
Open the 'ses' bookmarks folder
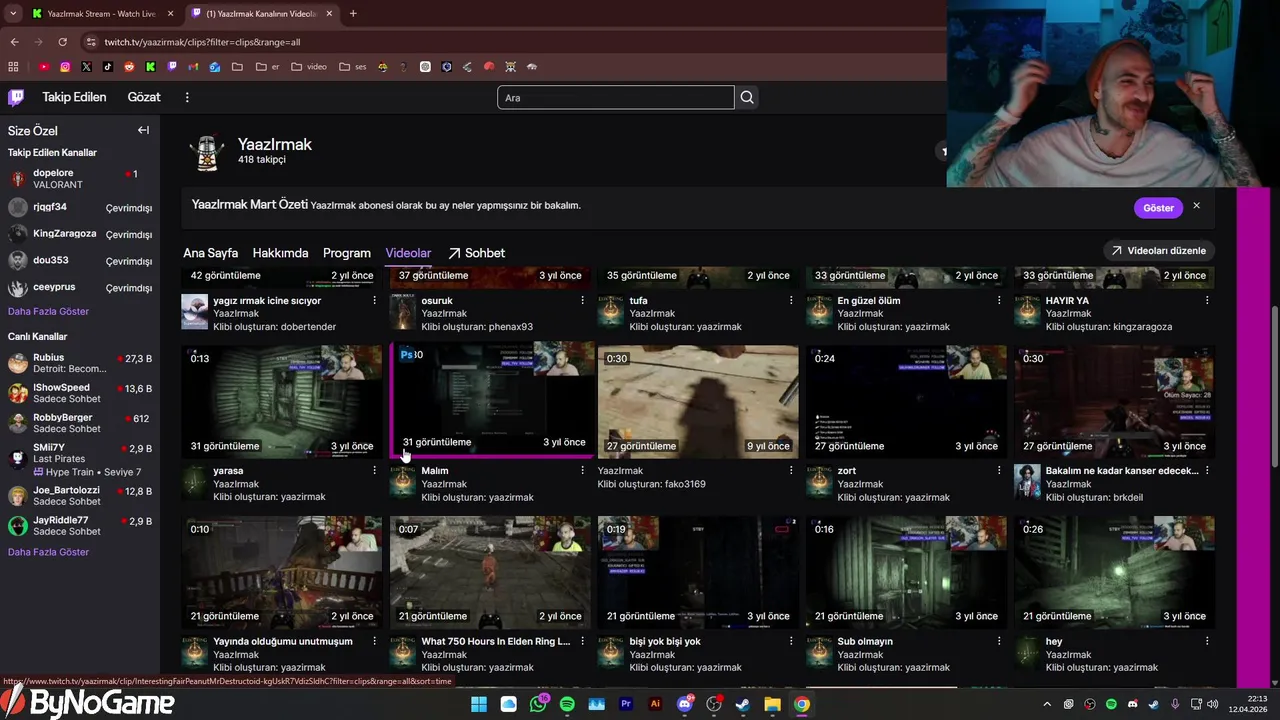(353, 67)
